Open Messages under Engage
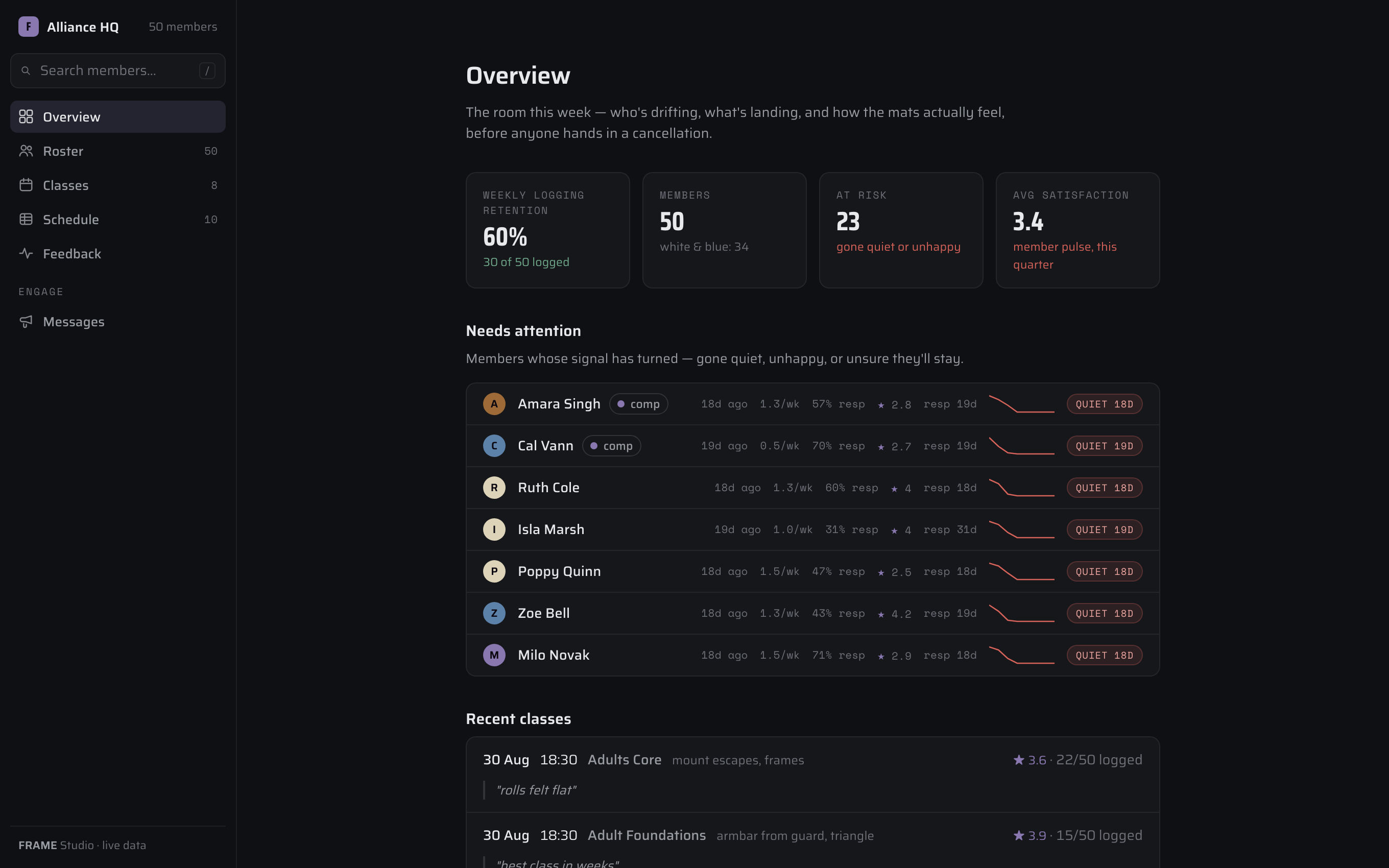This screenshot has height=868, width=1389. [x=117, y=322]
